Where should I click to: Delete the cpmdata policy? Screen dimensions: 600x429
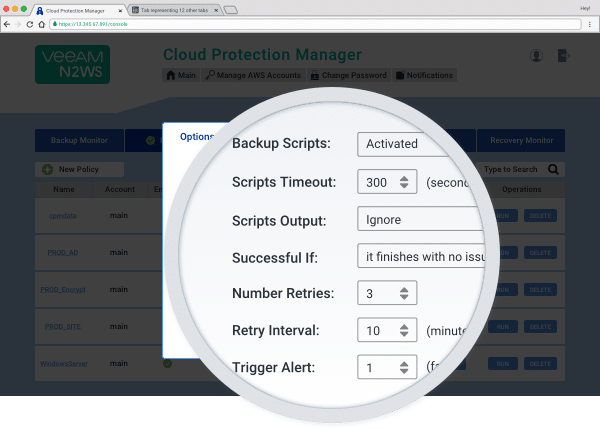pos(540,216)
